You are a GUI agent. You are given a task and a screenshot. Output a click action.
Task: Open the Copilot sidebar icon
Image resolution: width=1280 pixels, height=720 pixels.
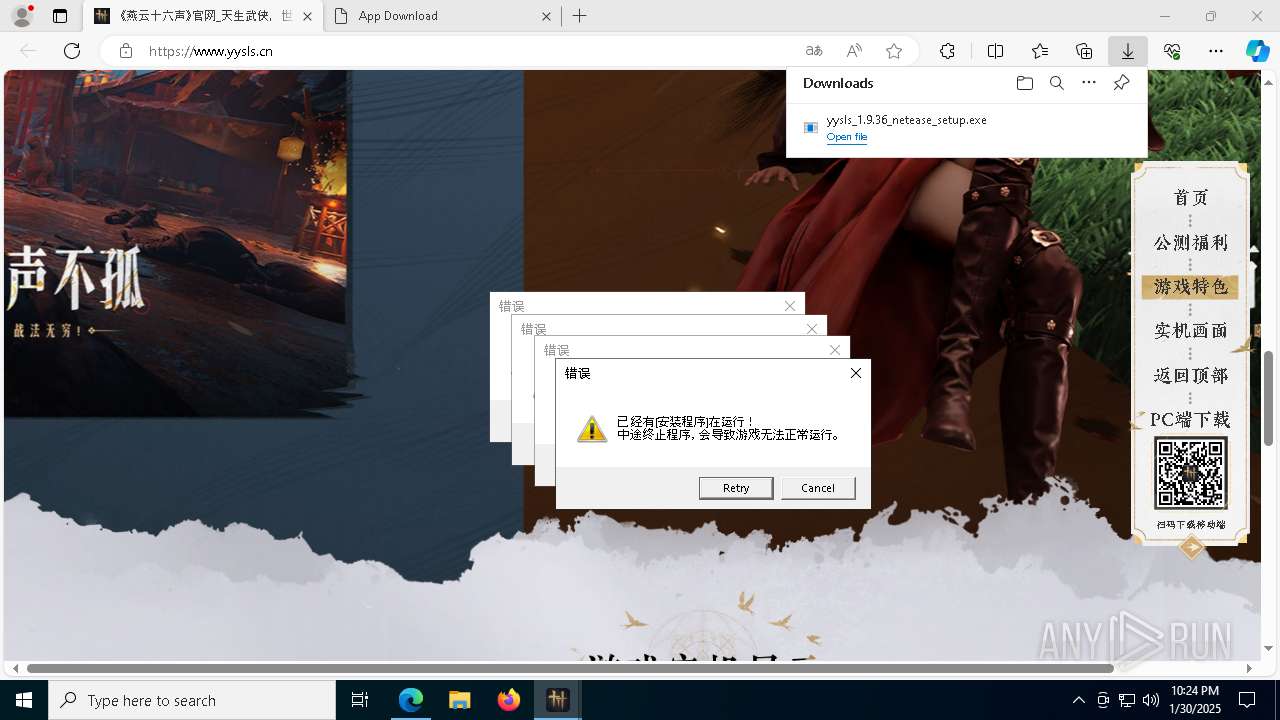(x=1257, y=51)
